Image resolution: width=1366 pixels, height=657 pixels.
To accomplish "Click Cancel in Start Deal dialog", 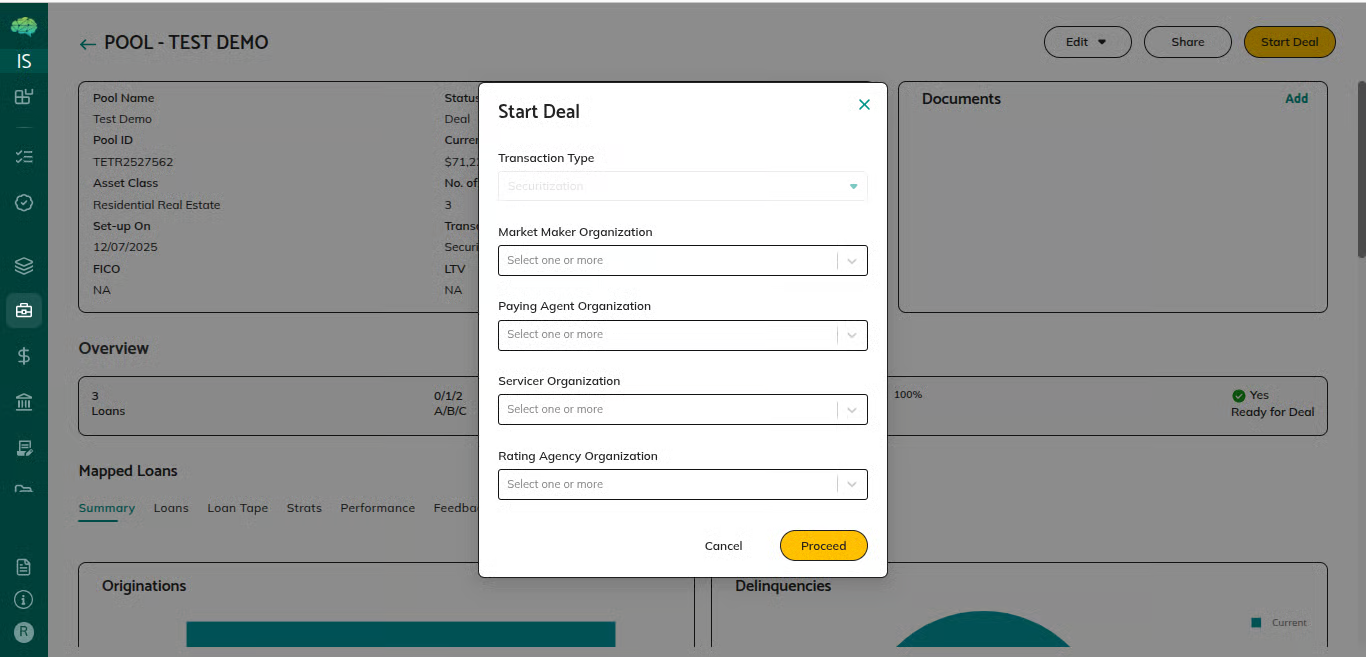I will pyautogui.click(x=723, y=546).
